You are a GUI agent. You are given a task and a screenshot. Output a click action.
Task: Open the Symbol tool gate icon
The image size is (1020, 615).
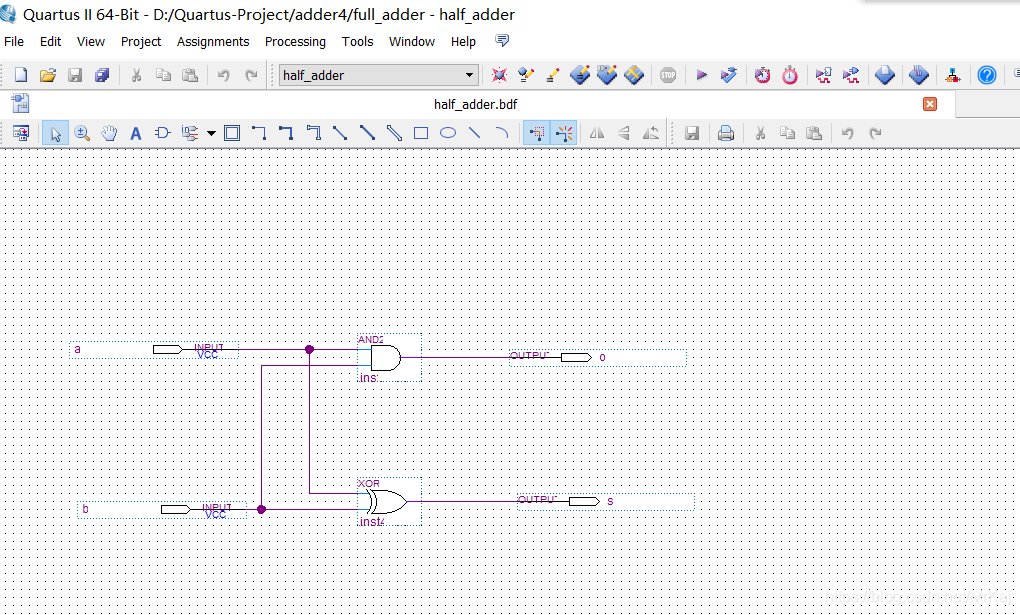pos(162,133)
